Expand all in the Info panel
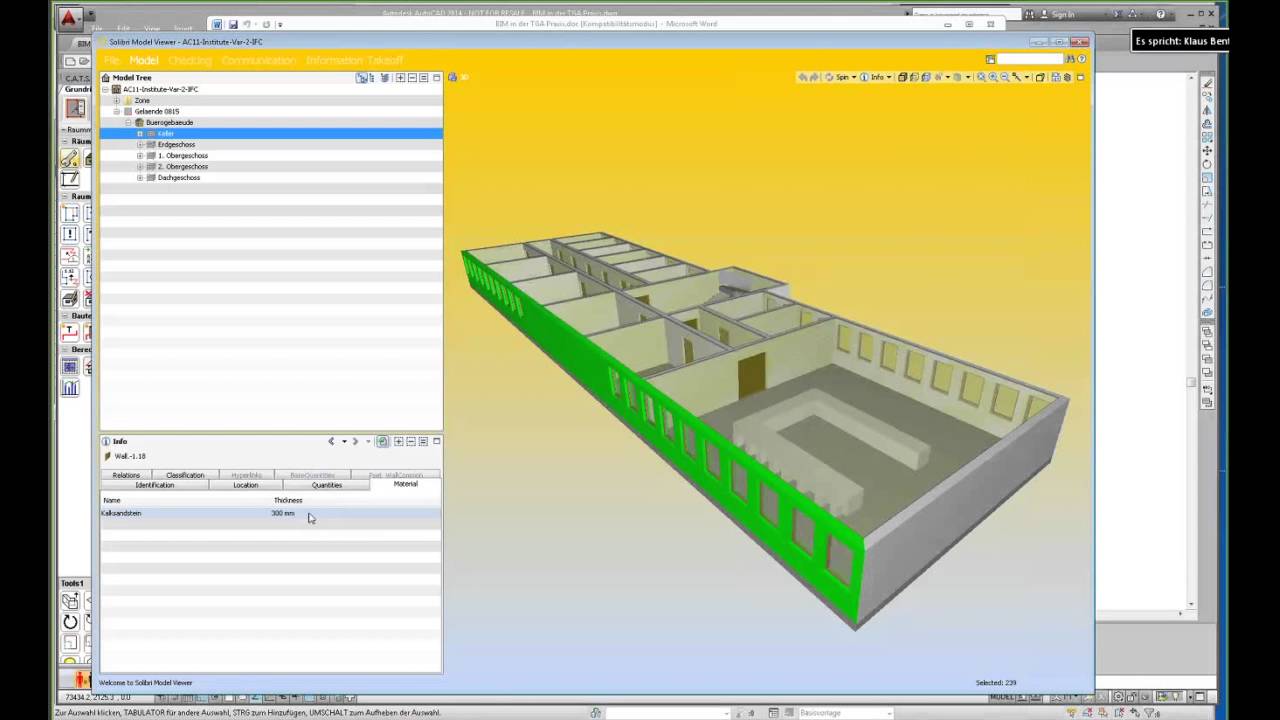Image resolution: width=1280 pixels, height=720 pixels. (x=398, y=441)
